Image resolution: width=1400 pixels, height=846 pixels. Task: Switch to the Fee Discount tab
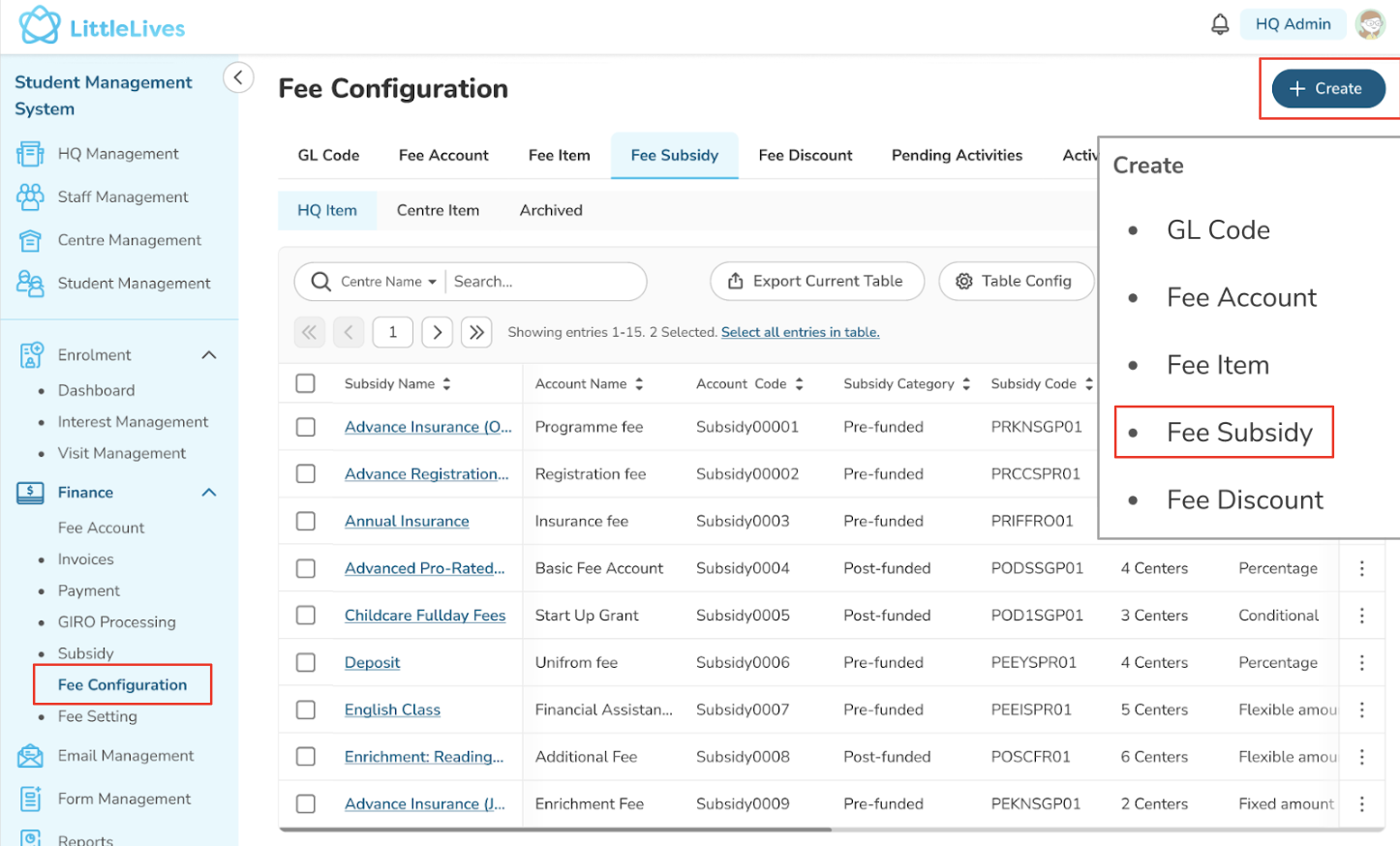click(x=805, y=156)
